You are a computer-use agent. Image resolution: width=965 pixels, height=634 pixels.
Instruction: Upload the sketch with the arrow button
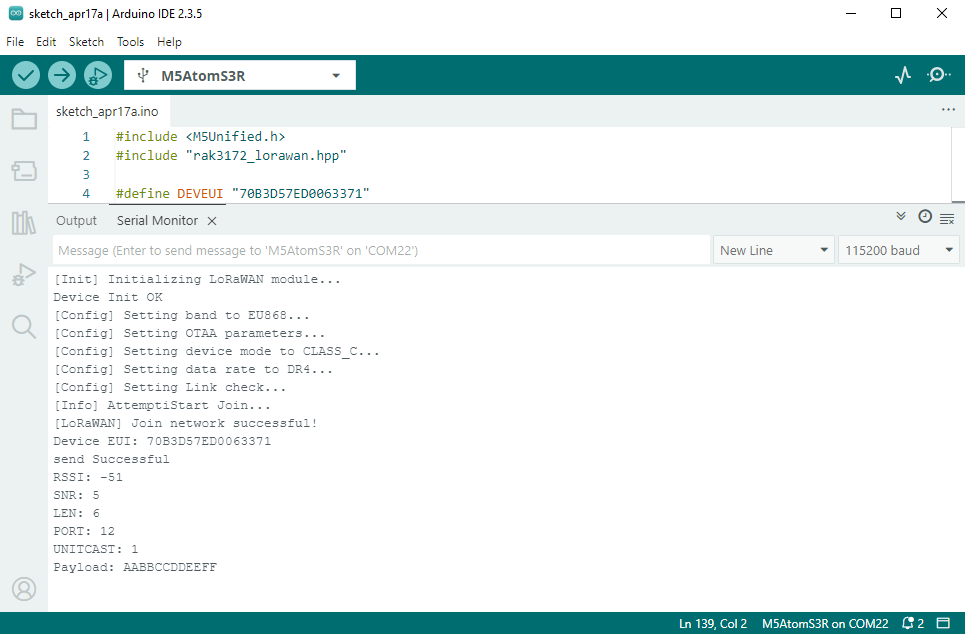(62, 75)
